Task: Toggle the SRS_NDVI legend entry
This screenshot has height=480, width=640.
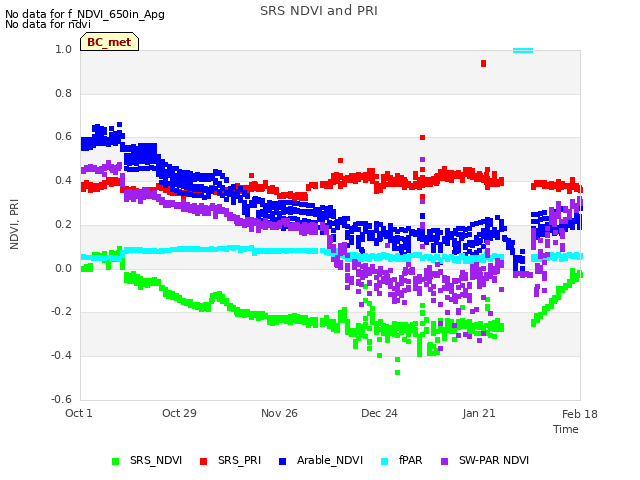Action: point(147,460)
